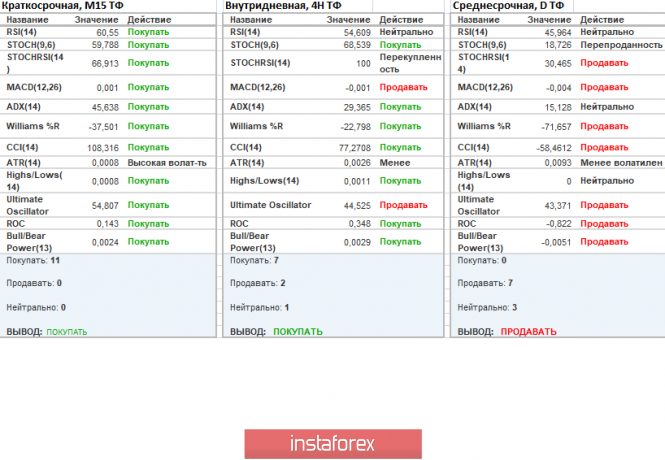This screenshot has height=460, width=665.
Task: Click Продавать: 0 in M15 summary
Action: 34,283
